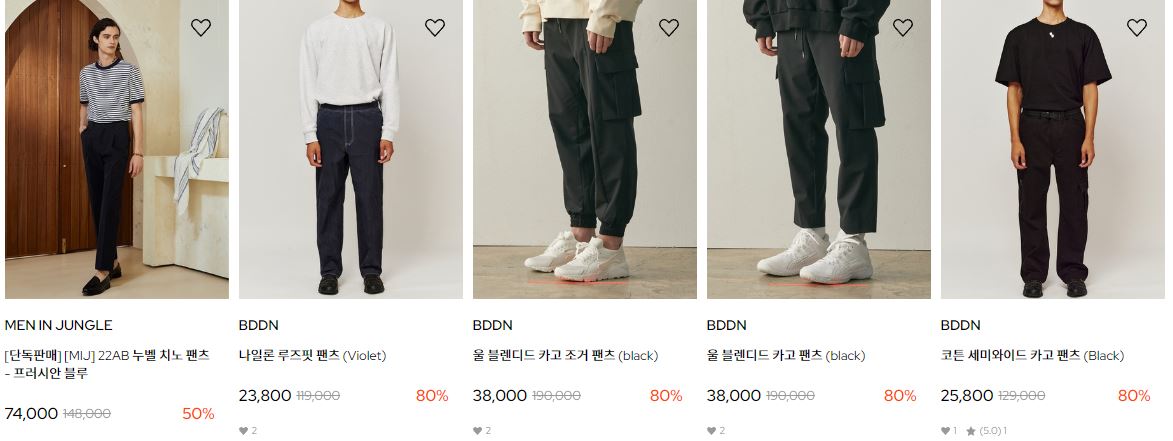Screen dimensions: 1173x441
Task: Tap heart on nylon loose-fit pants (Violet)
Action: coord(435,28)
